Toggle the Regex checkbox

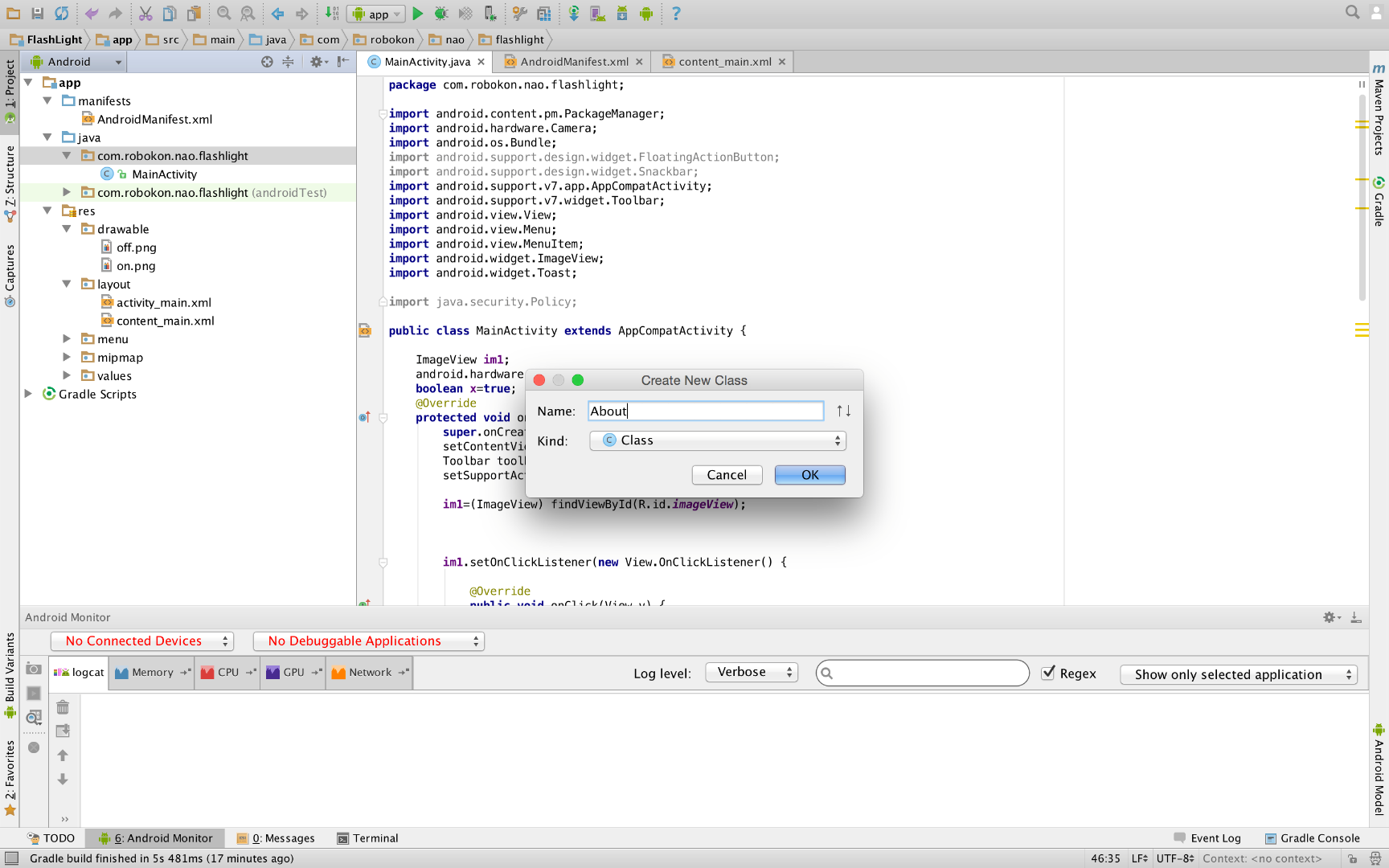(1048, 673)
